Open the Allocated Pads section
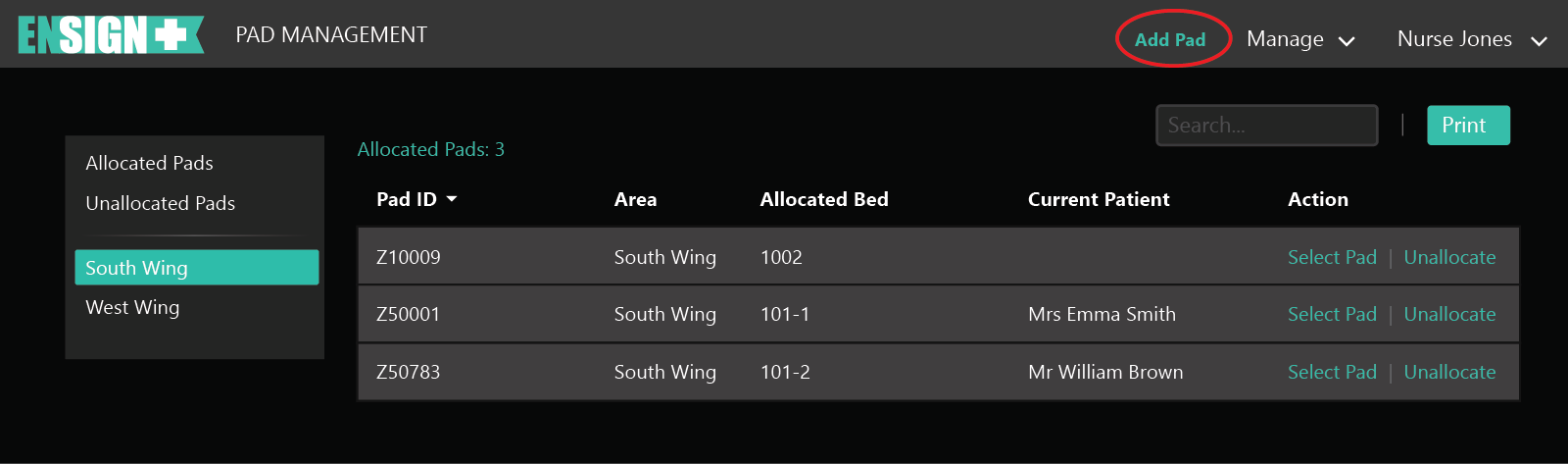The image size is (1568, 464). click(x=149, y=163)
